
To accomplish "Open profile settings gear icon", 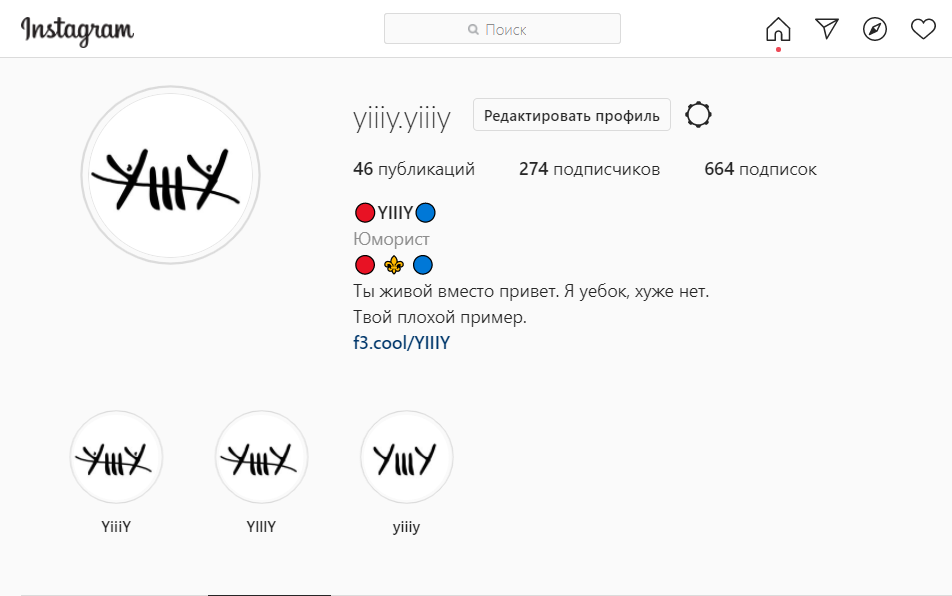I will 698,115.
